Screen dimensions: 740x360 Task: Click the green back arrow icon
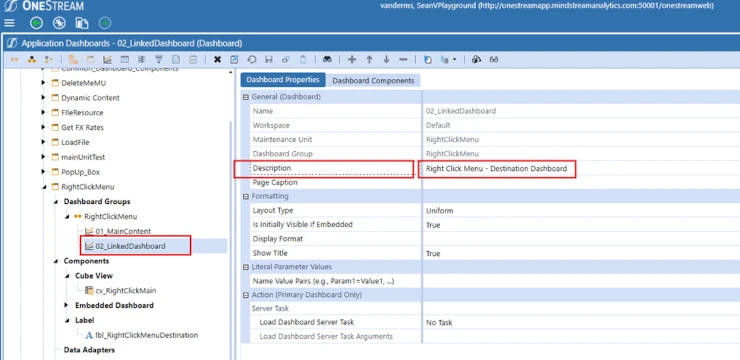tap(36, 23)
